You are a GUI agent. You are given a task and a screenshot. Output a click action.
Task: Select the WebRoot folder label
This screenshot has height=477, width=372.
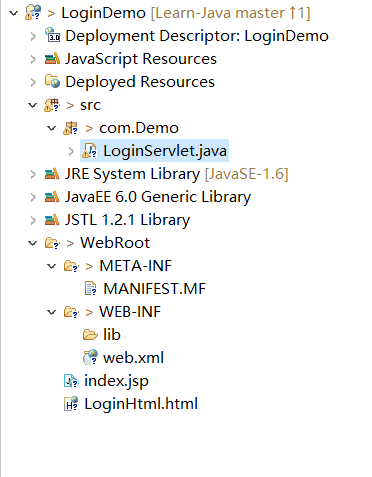coord(115,243)
